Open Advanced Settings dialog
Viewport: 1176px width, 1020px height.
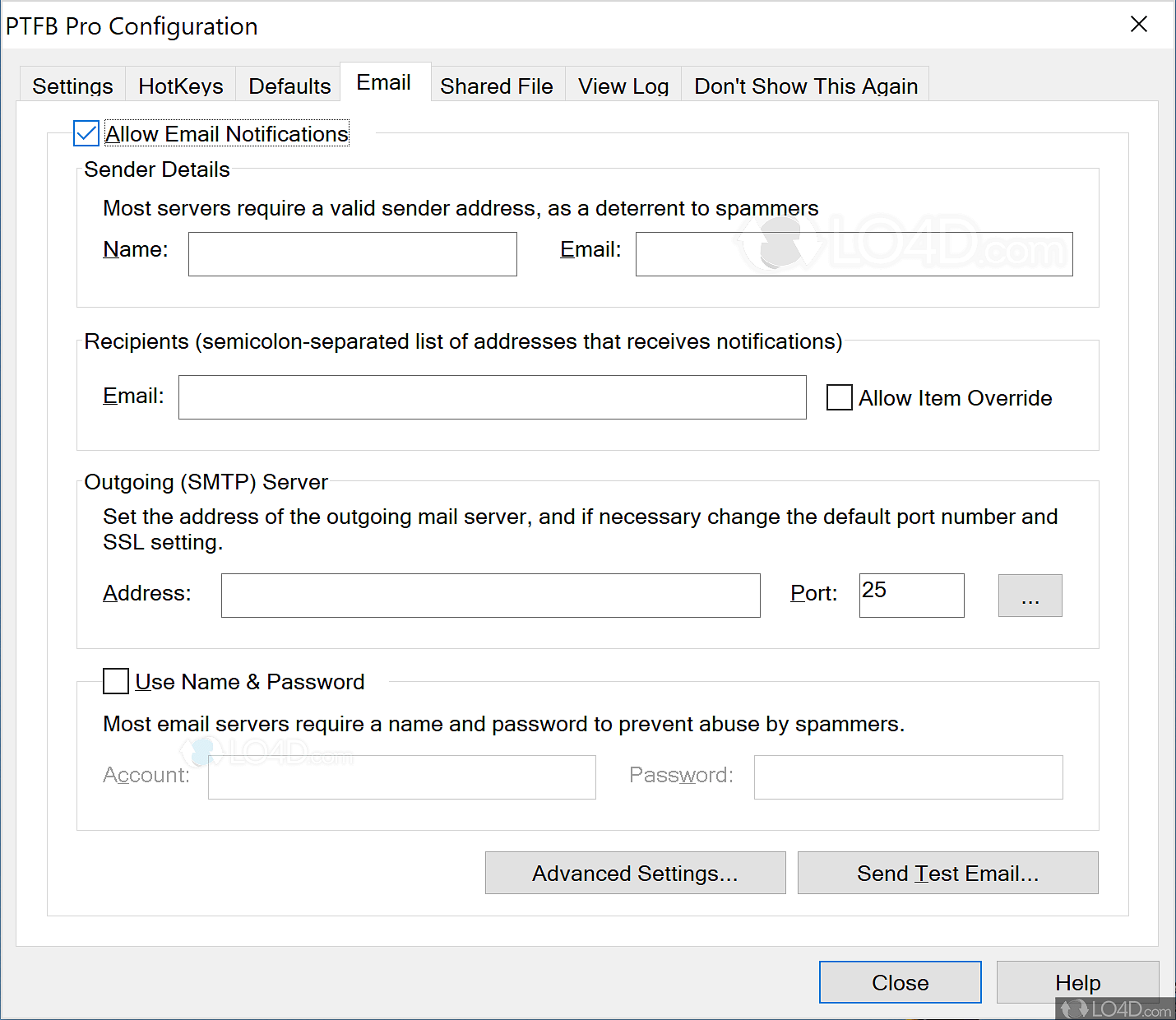point(636,873)
